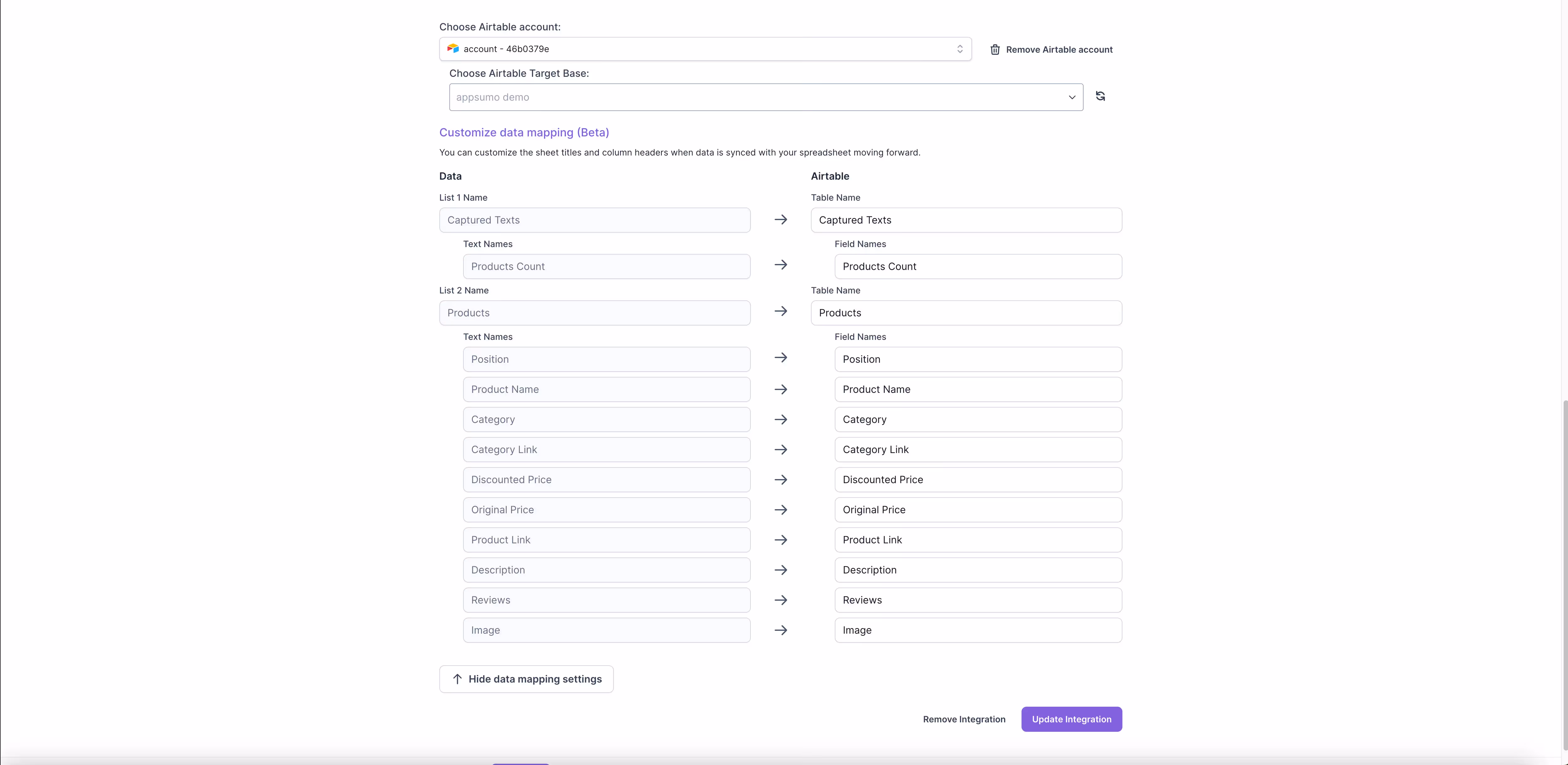The image size is (1568, 765).
Task: Expand the Airtable Target Base dropdown
Action: pos(766,98)
